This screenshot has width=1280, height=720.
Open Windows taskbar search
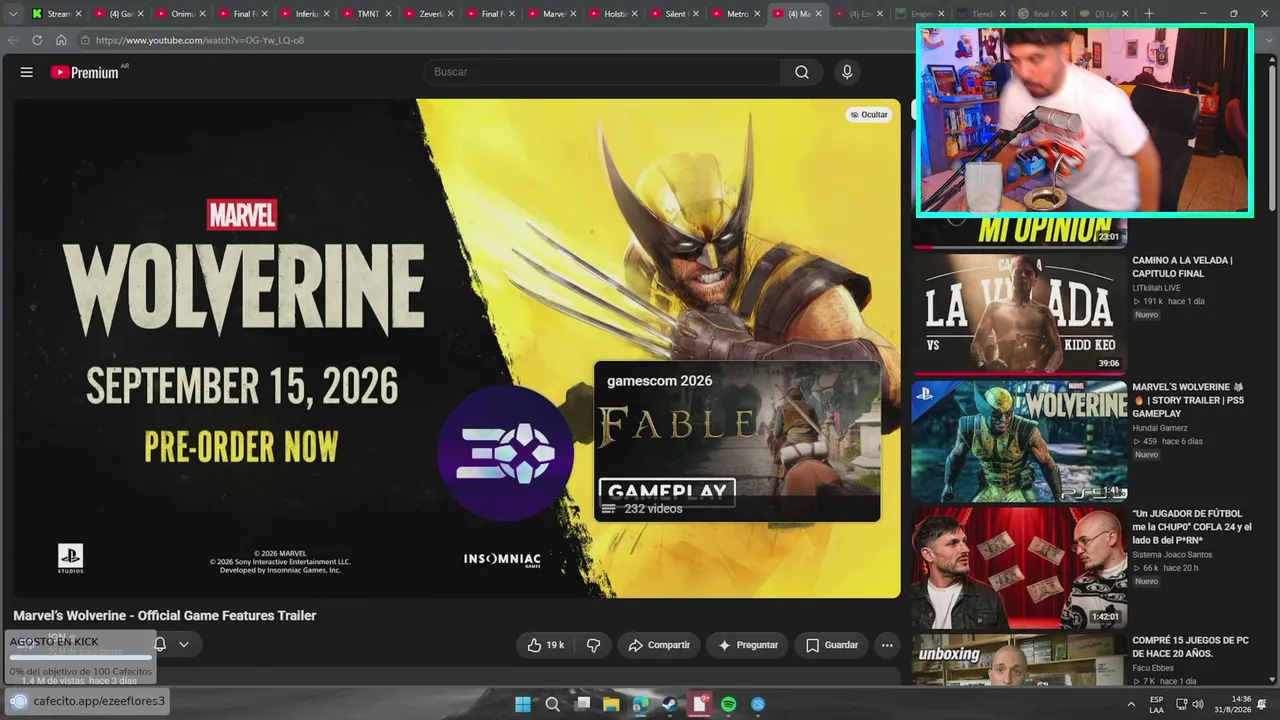[x=552, y=704]
